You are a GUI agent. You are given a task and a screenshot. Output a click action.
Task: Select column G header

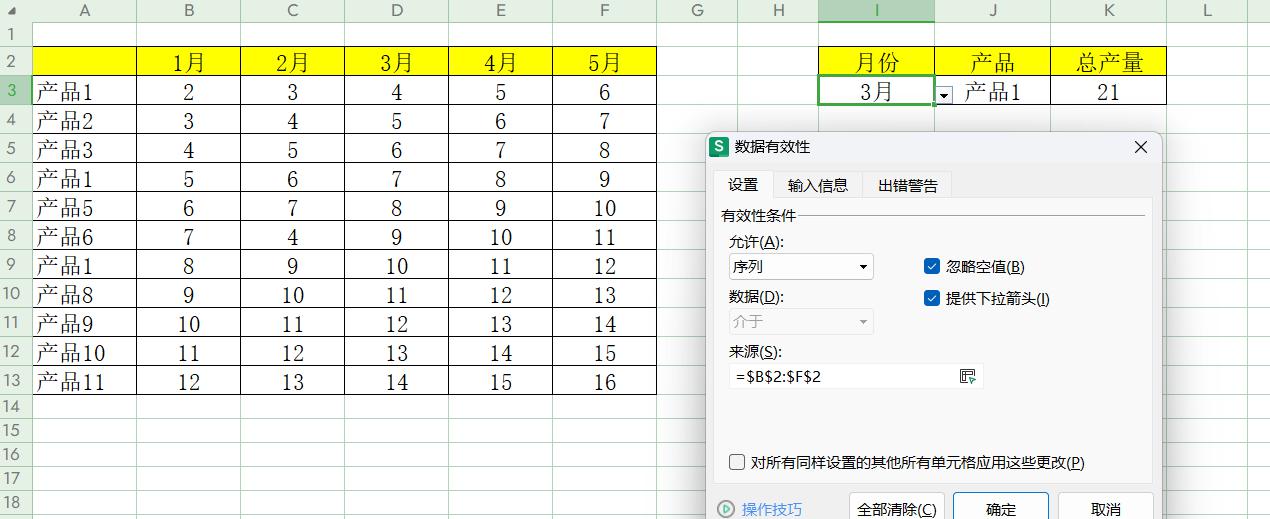coord(698,10)
